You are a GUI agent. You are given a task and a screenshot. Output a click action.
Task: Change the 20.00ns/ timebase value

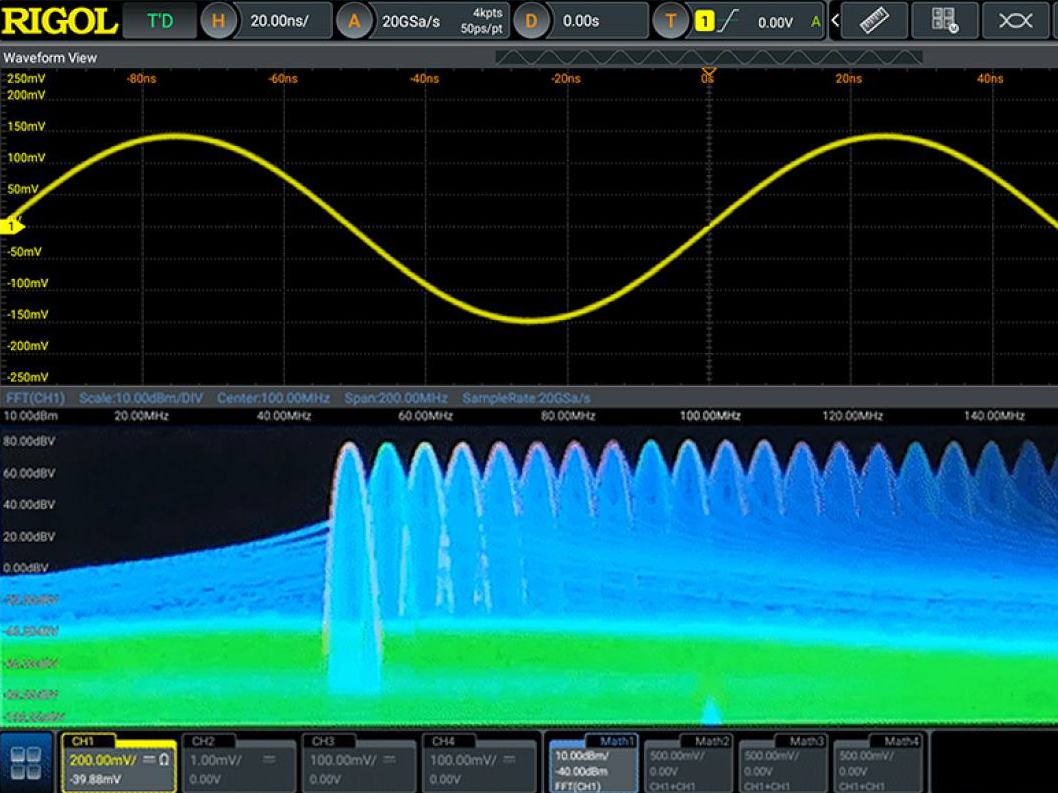[x=279, y=21]
